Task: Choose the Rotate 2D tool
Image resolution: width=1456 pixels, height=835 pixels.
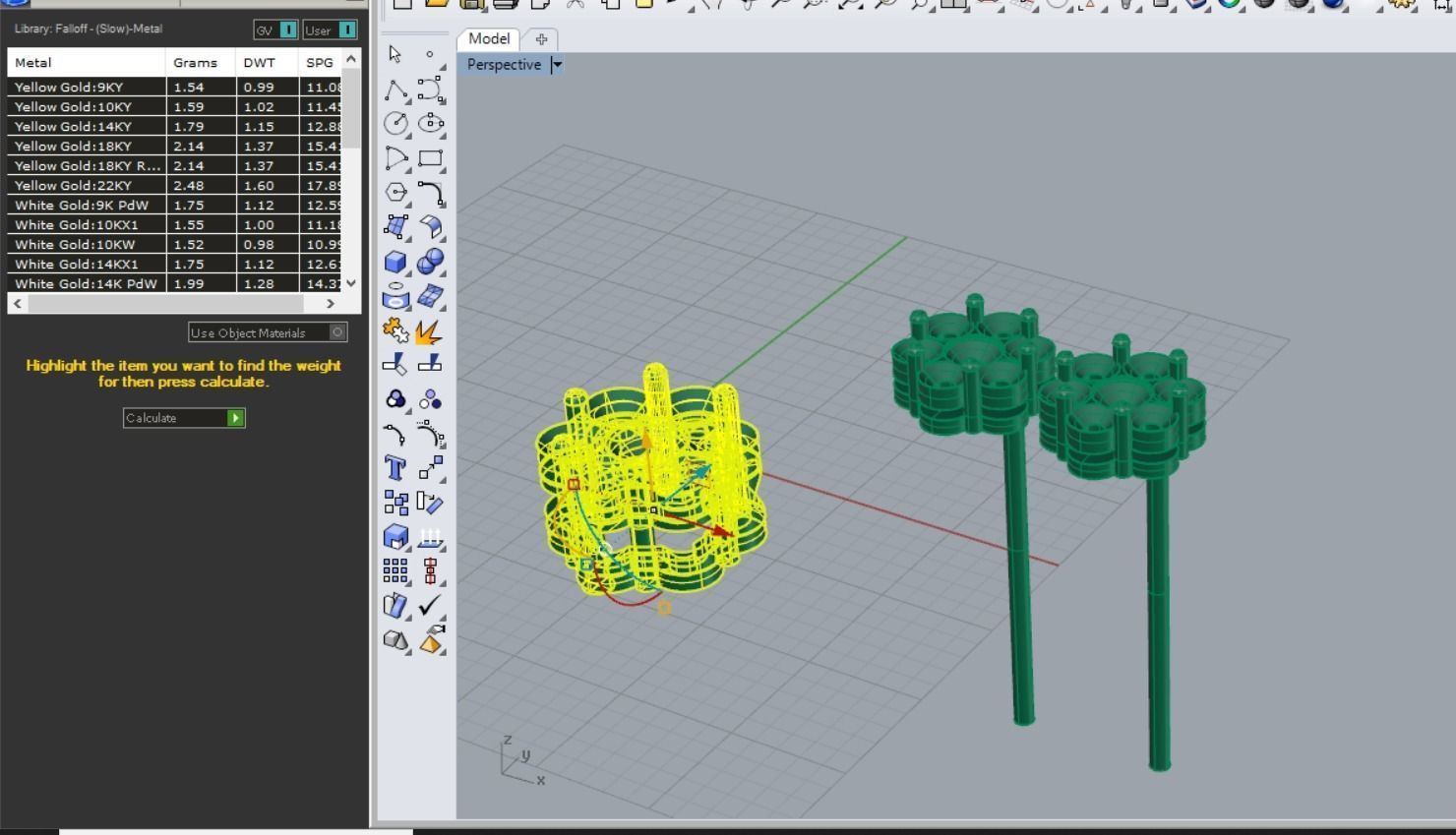Action: point(430,503)
